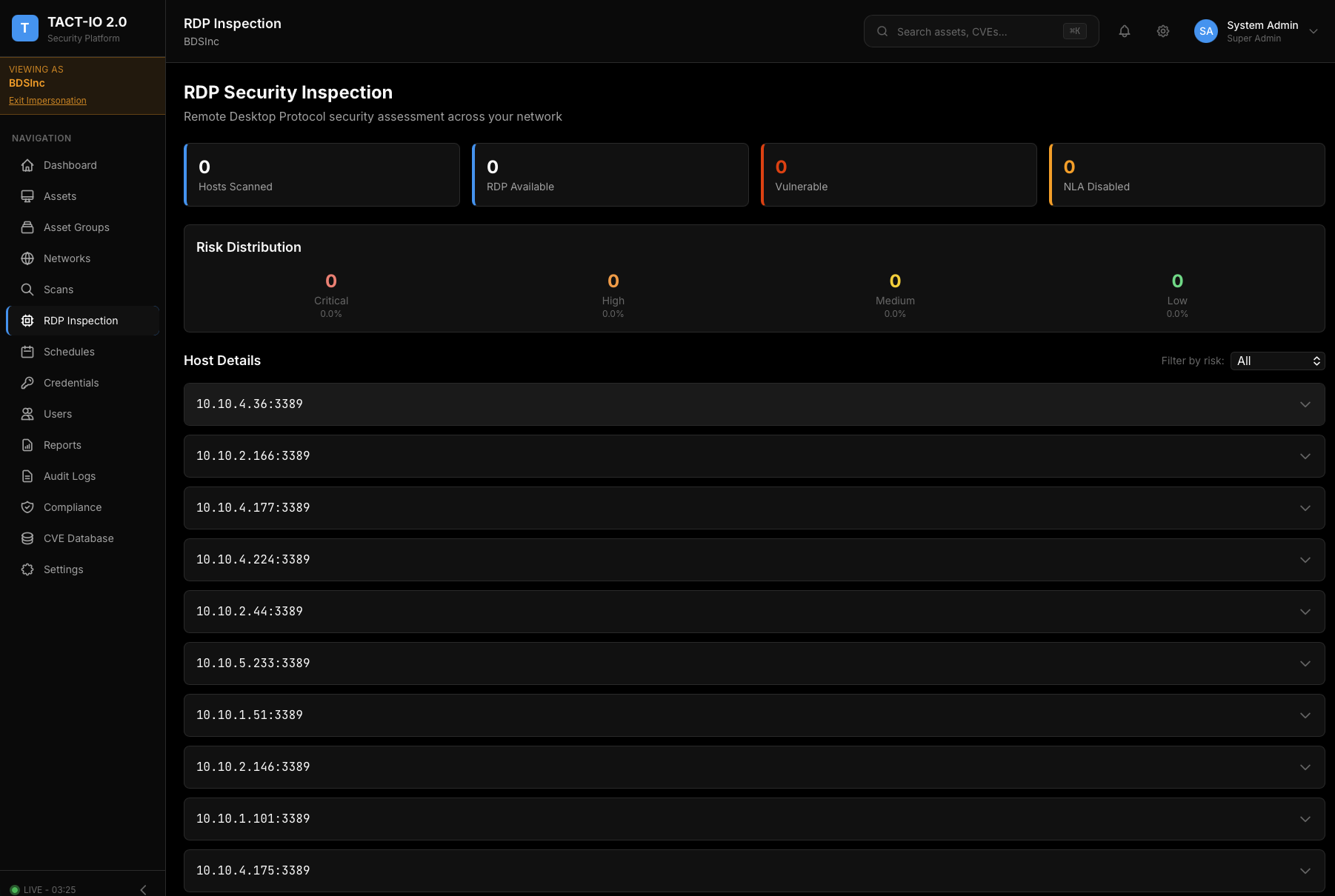Open the Compliance shield icon

(27, 507)
